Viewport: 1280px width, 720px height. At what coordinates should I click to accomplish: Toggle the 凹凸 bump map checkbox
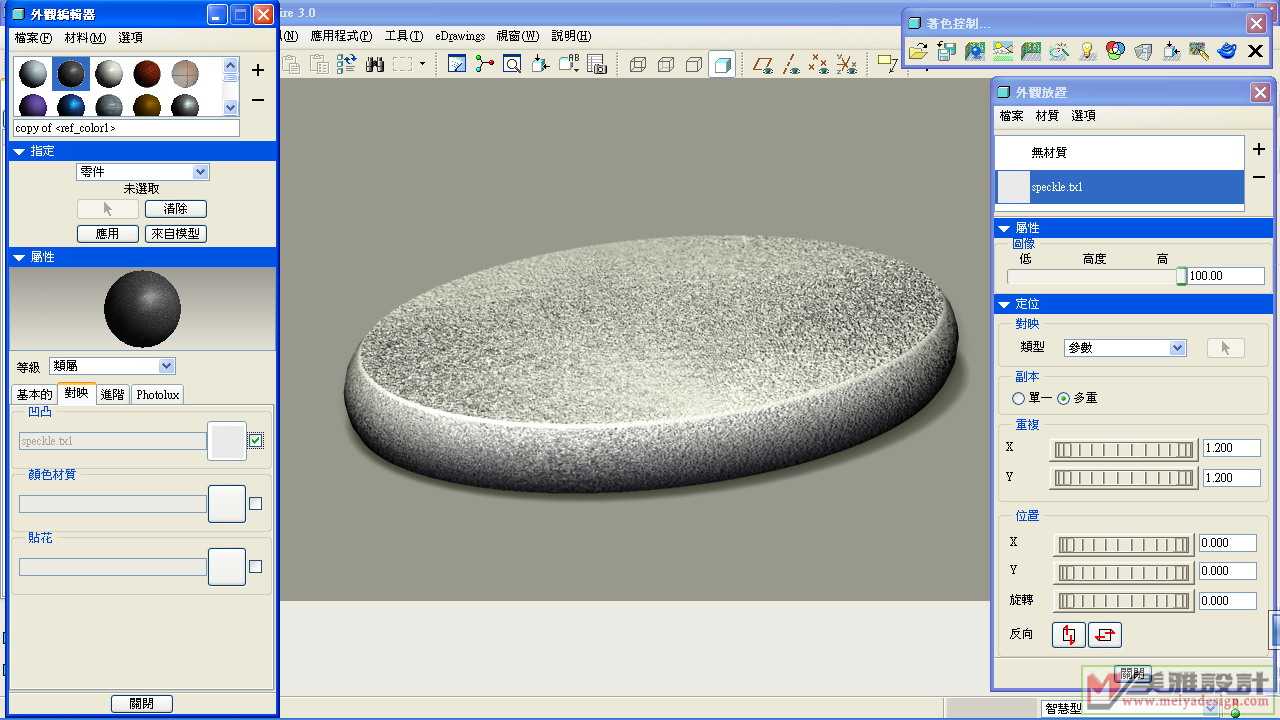pyautogui.click(x=256, y=441)
